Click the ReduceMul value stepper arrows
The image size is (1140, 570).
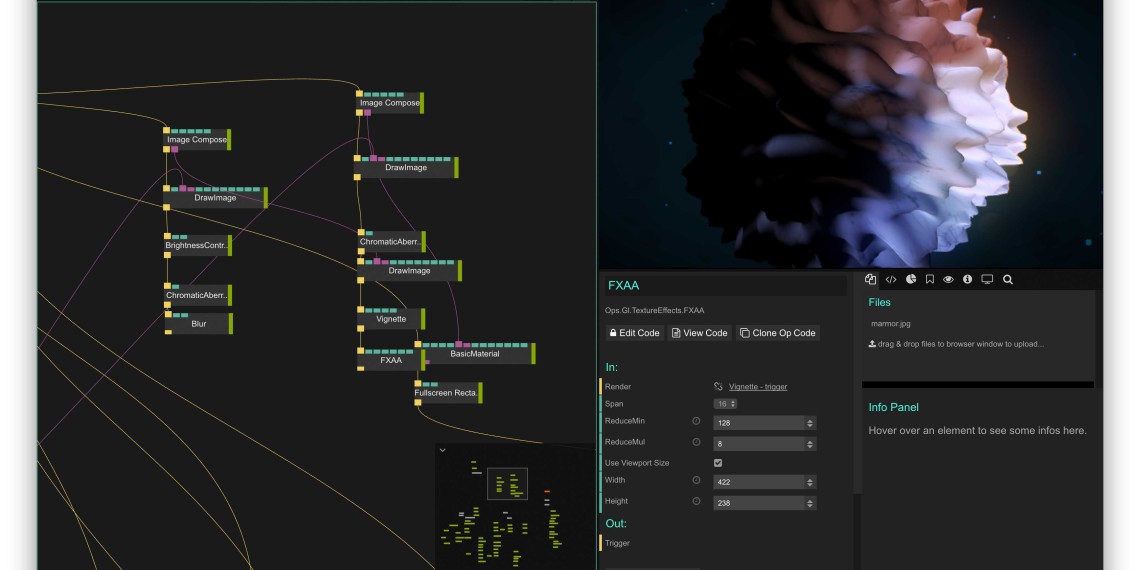810,443
